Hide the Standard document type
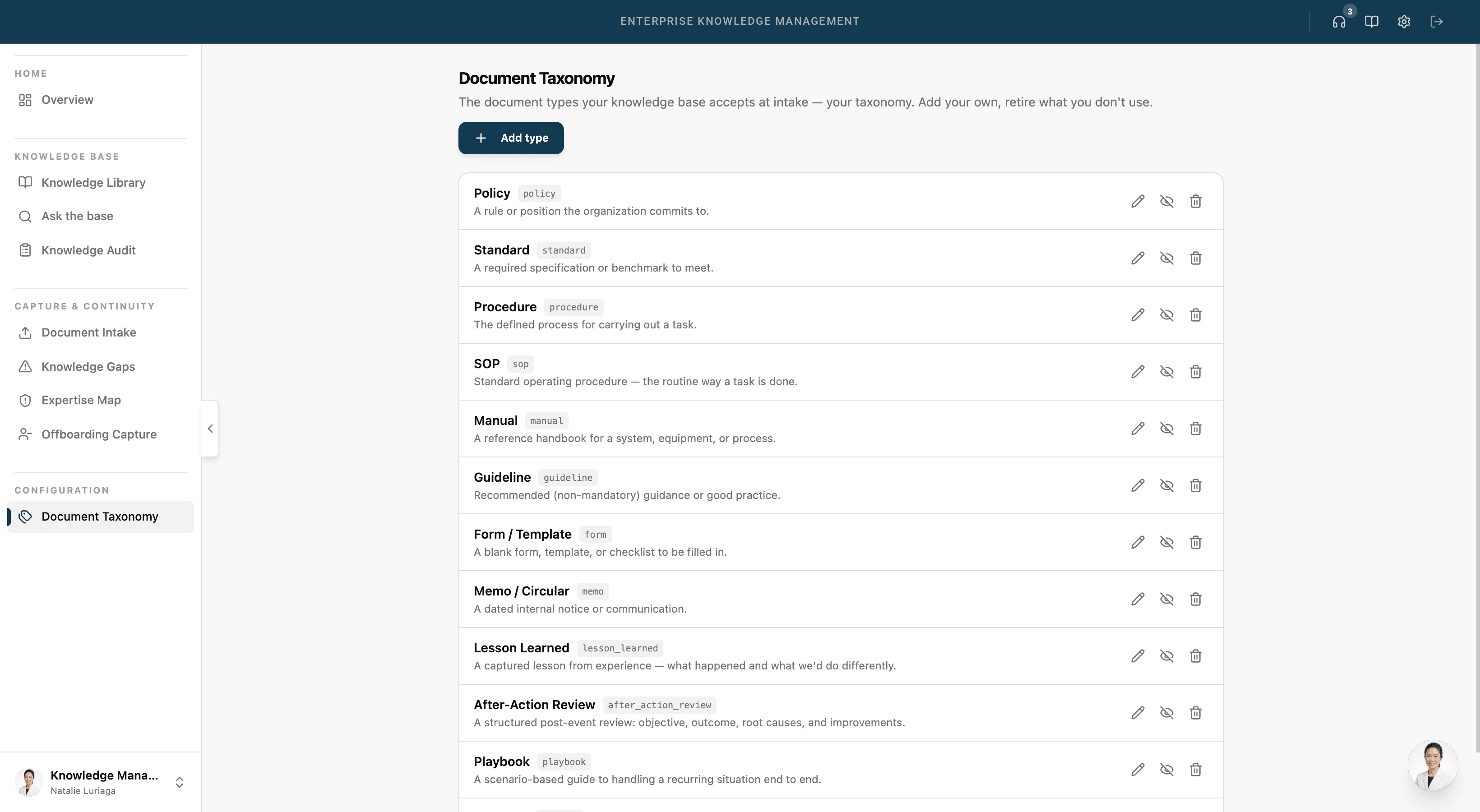Screen dimensions: 1480x812 point(1166,258)
